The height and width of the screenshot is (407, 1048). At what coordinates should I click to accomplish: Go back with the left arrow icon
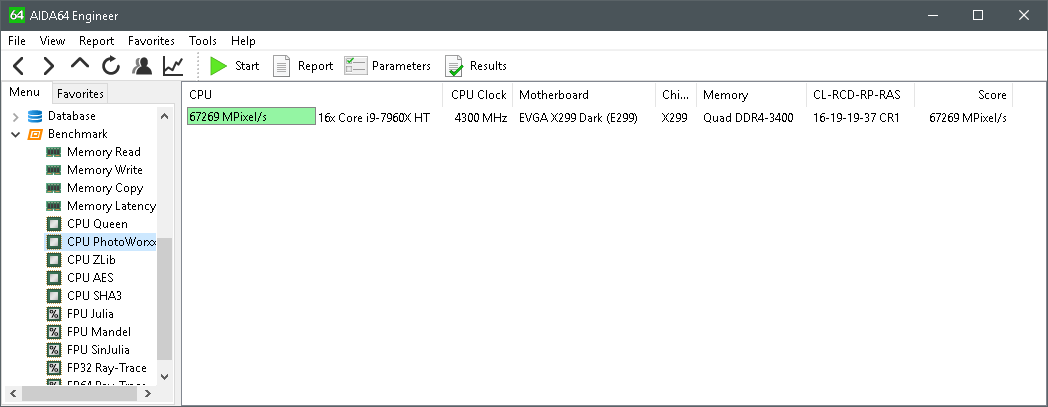(19, 65)
